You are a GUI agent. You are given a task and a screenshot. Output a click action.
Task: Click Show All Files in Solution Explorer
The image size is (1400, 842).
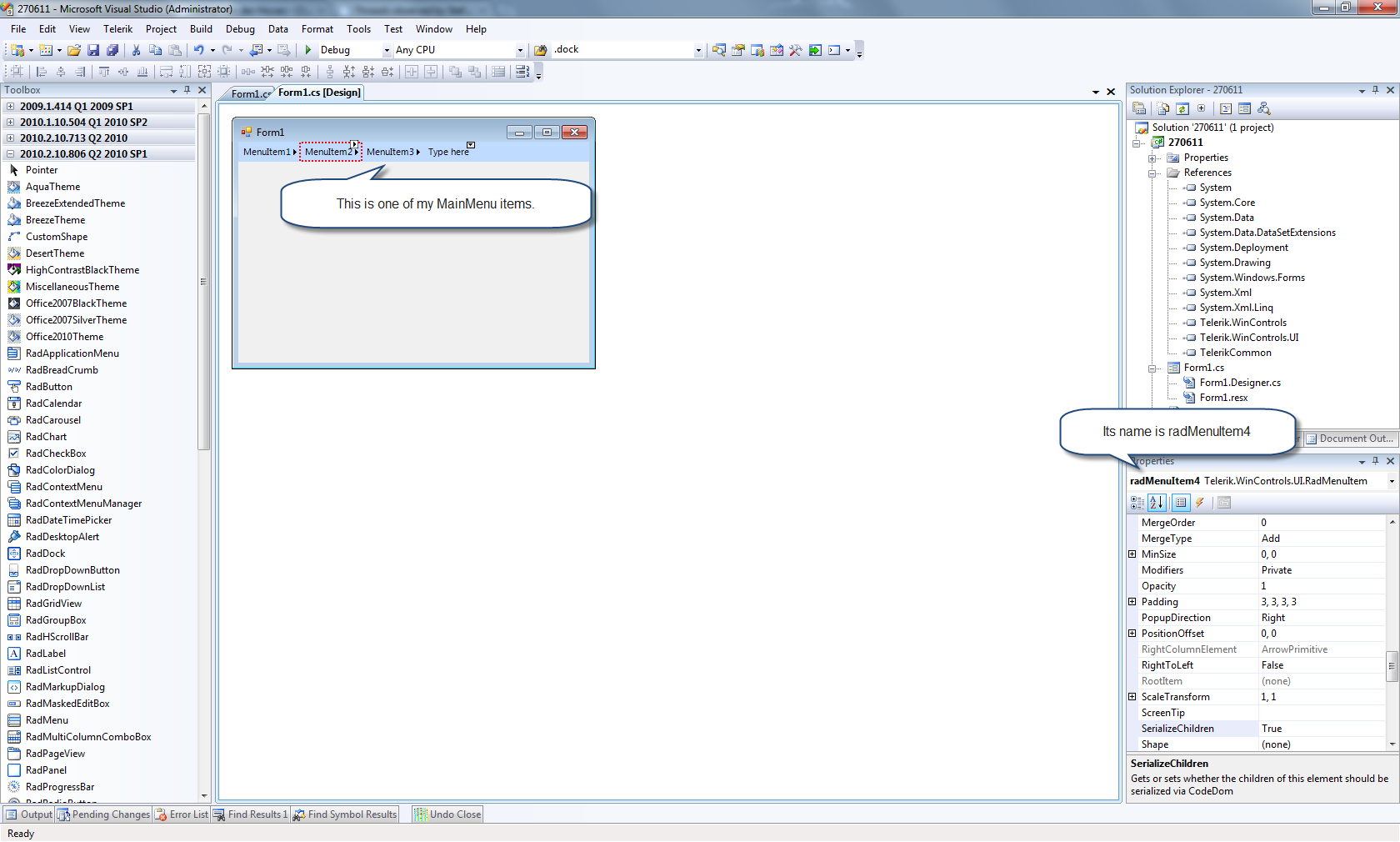tap(1163, 108)
